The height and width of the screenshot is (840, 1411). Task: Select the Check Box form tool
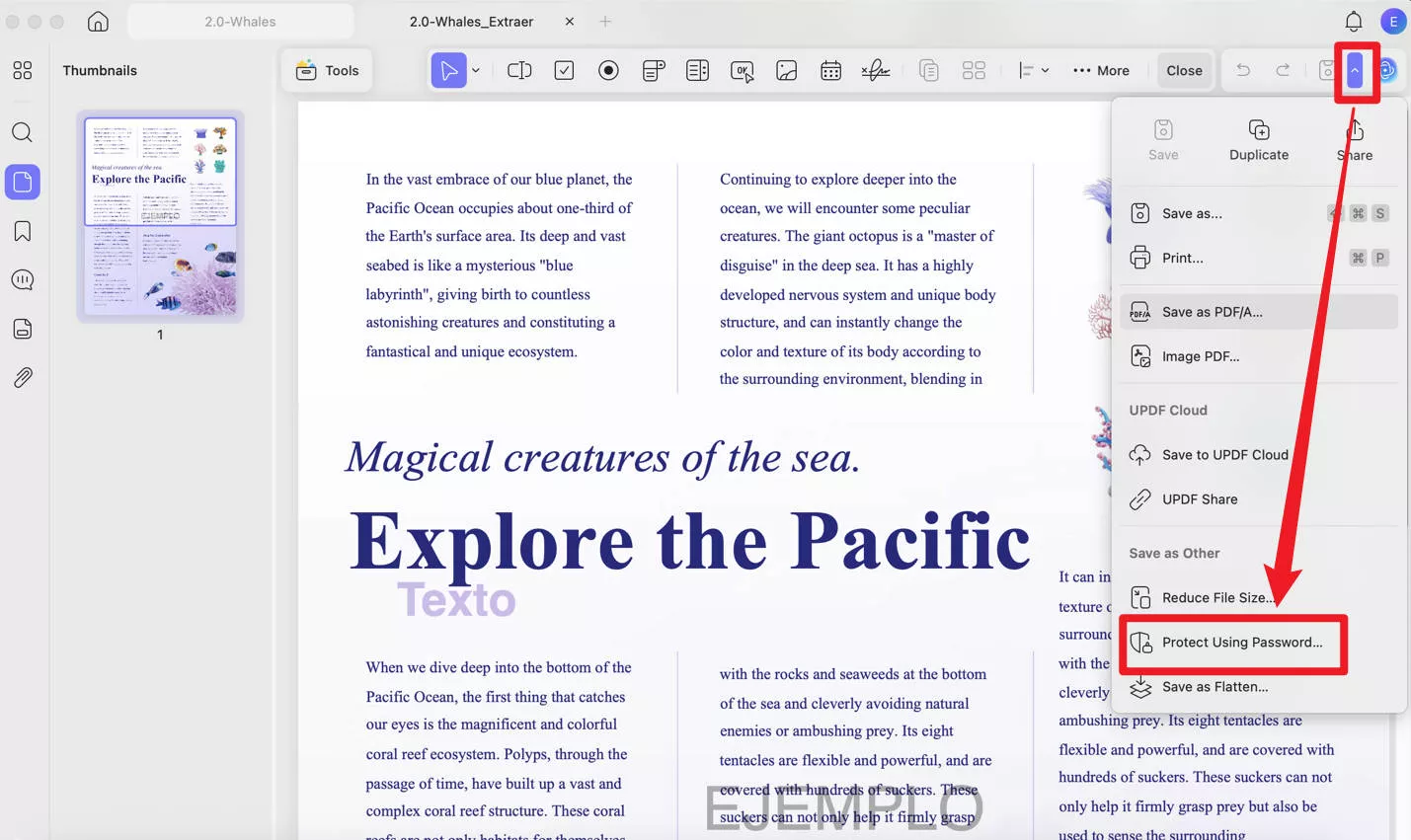[x=564, y=70]
